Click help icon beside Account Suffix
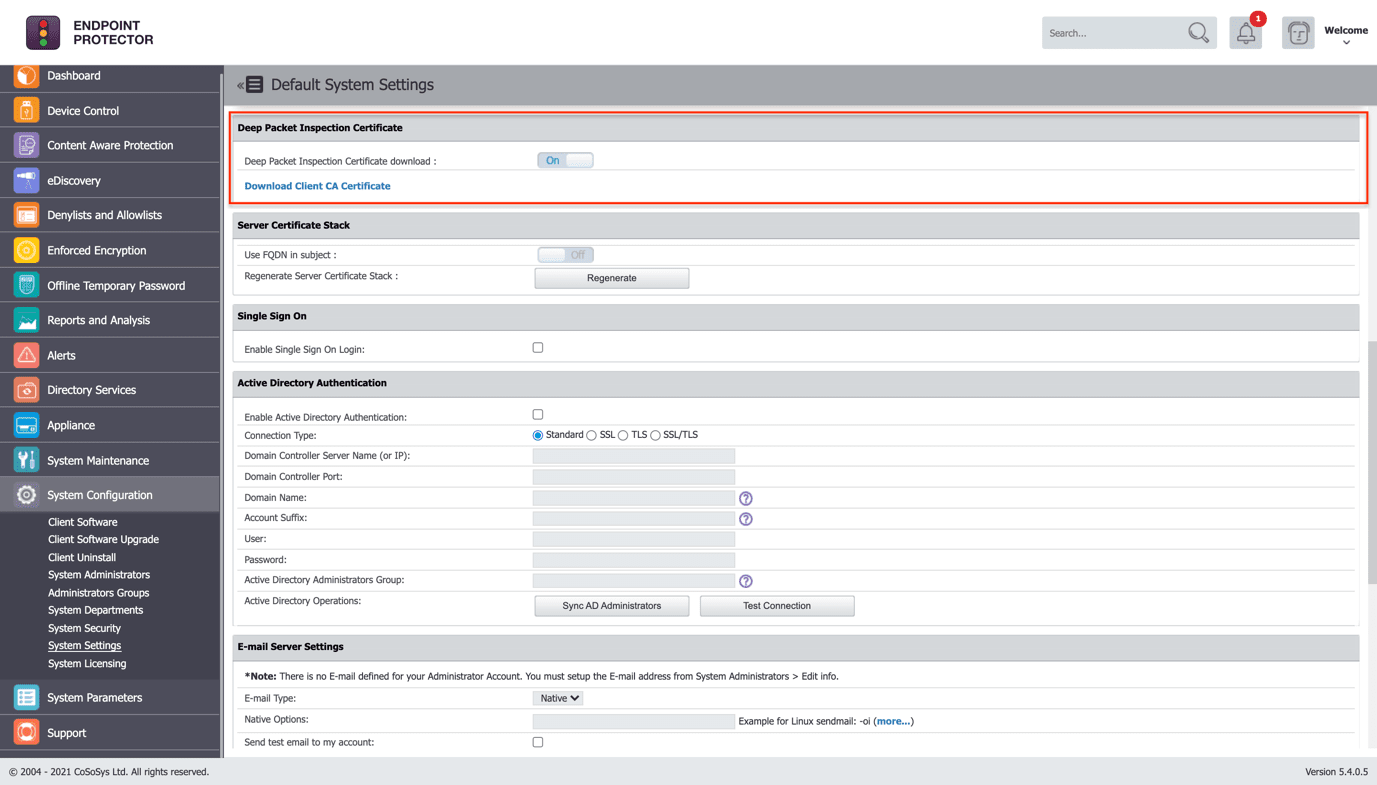 [x=746, y=519]
